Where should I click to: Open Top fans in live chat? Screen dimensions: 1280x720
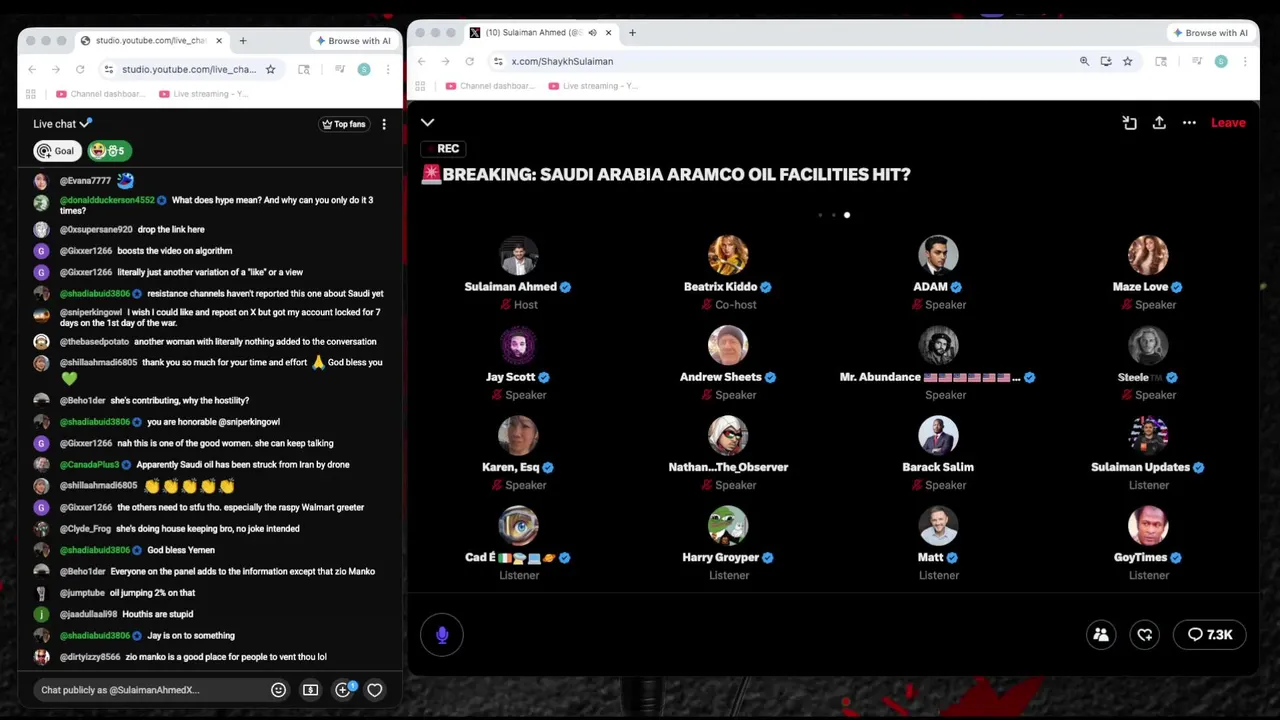point(343,124)
